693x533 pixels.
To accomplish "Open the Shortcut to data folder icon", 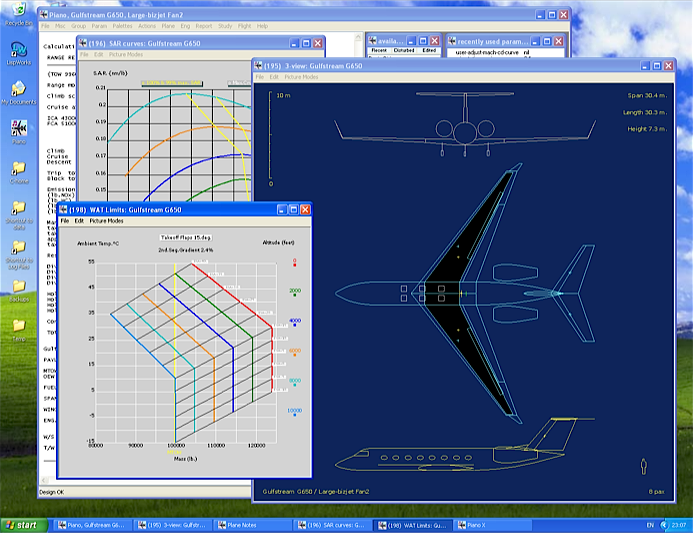I will tap(19, 215).
